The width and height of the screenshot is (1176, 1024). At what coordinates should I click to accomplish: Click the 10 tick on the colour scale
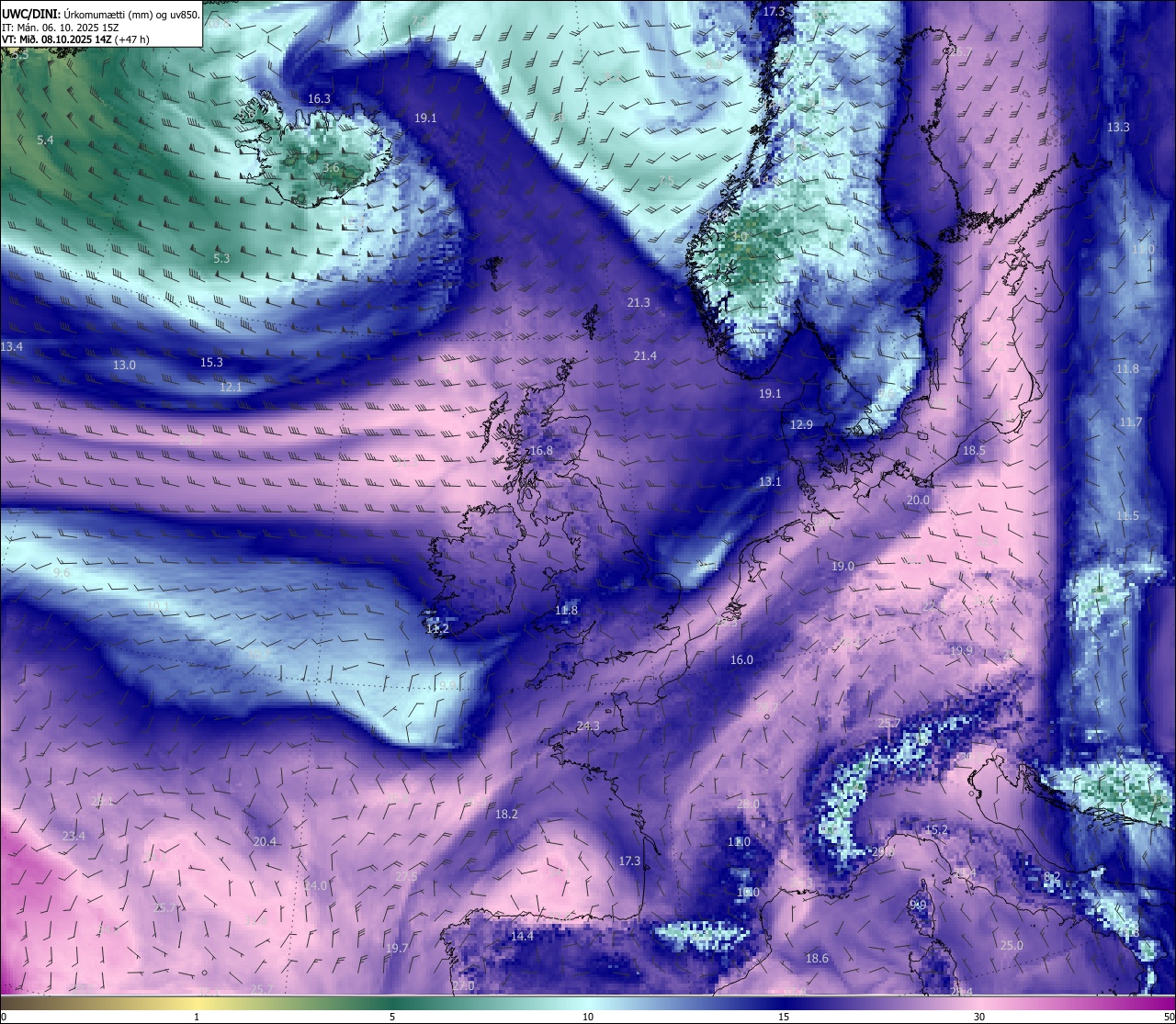(x=588, y=1017)
